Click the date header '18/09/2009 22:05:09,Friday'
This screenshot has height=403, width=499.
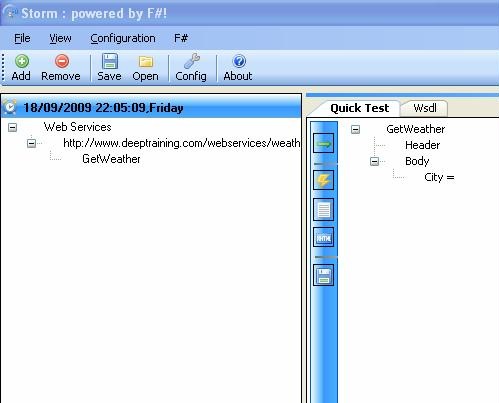click(x=103, y=108)
